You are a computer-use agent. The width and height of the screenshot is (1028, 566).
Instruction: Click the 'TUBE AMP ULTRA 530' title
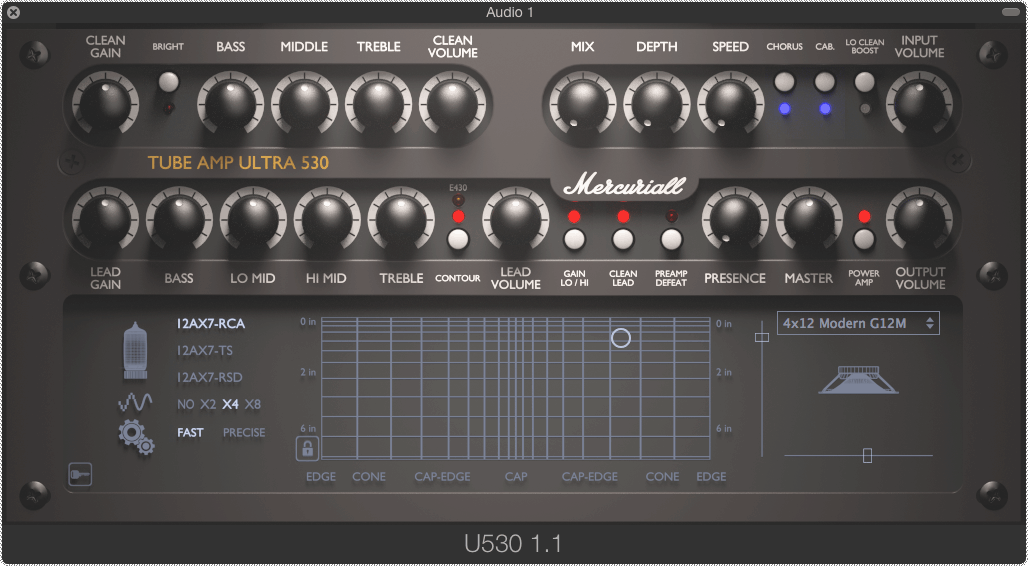[238, 163]
